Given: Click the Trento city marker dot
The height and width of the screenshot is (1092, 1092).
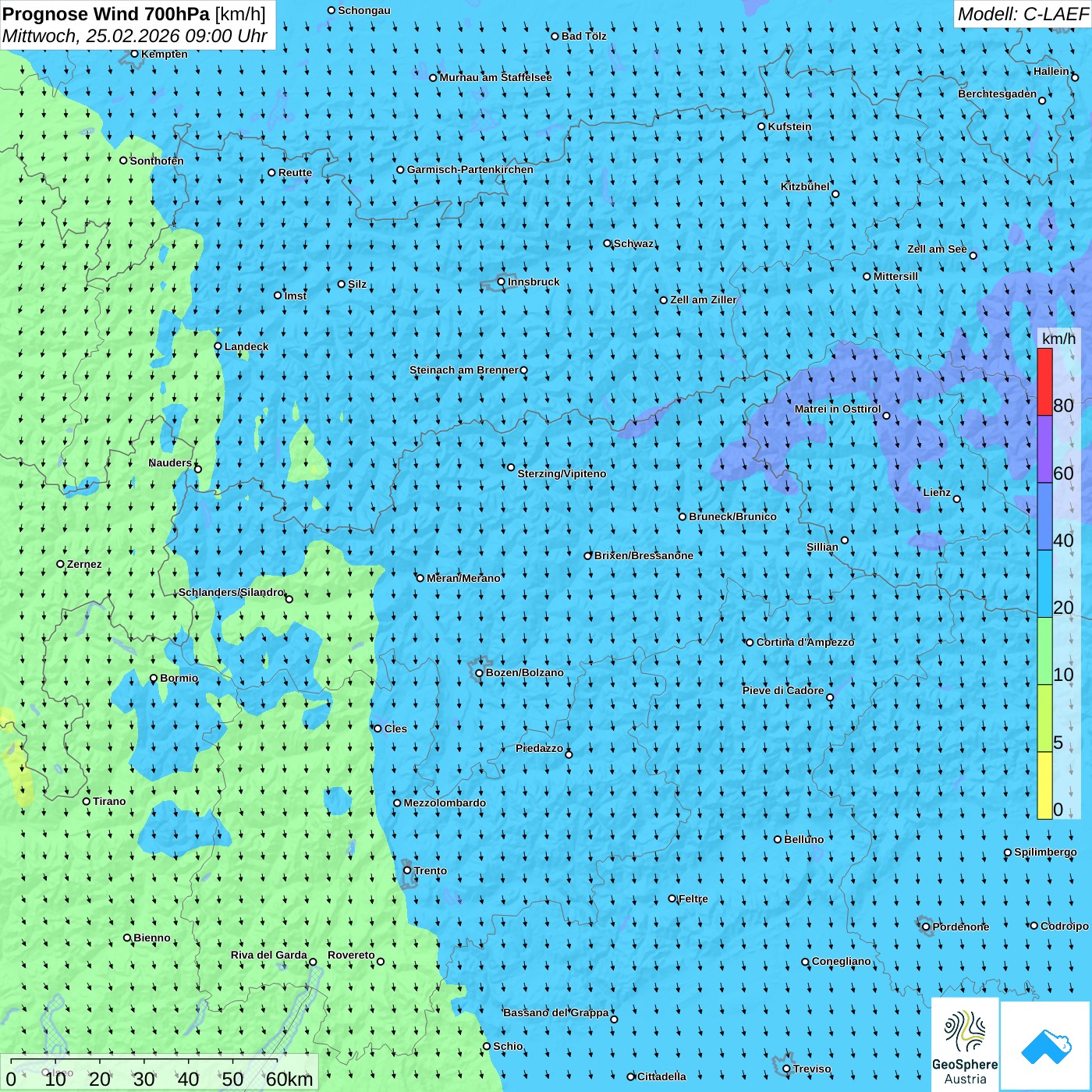Looking at the screenshot, I should tap(407, 870).
